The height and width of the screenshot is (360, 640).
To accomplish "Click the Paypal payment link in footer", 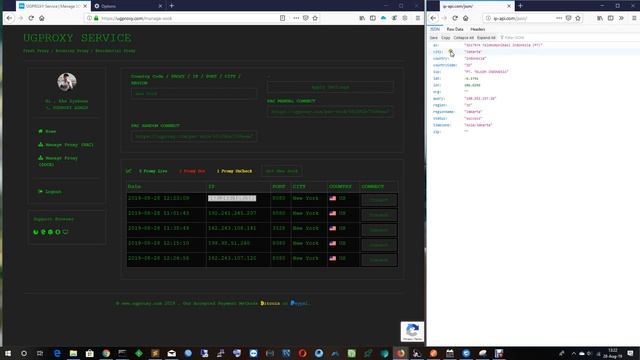I will 299,303.
